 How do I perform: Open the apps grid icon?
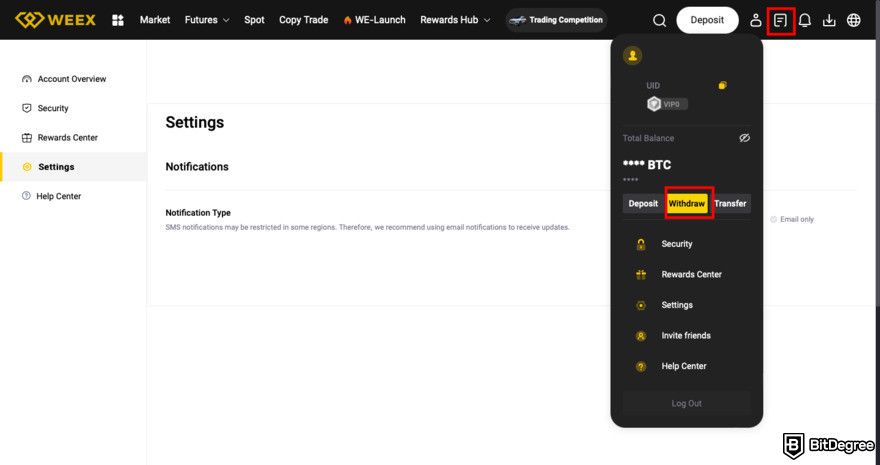(118, 20)
